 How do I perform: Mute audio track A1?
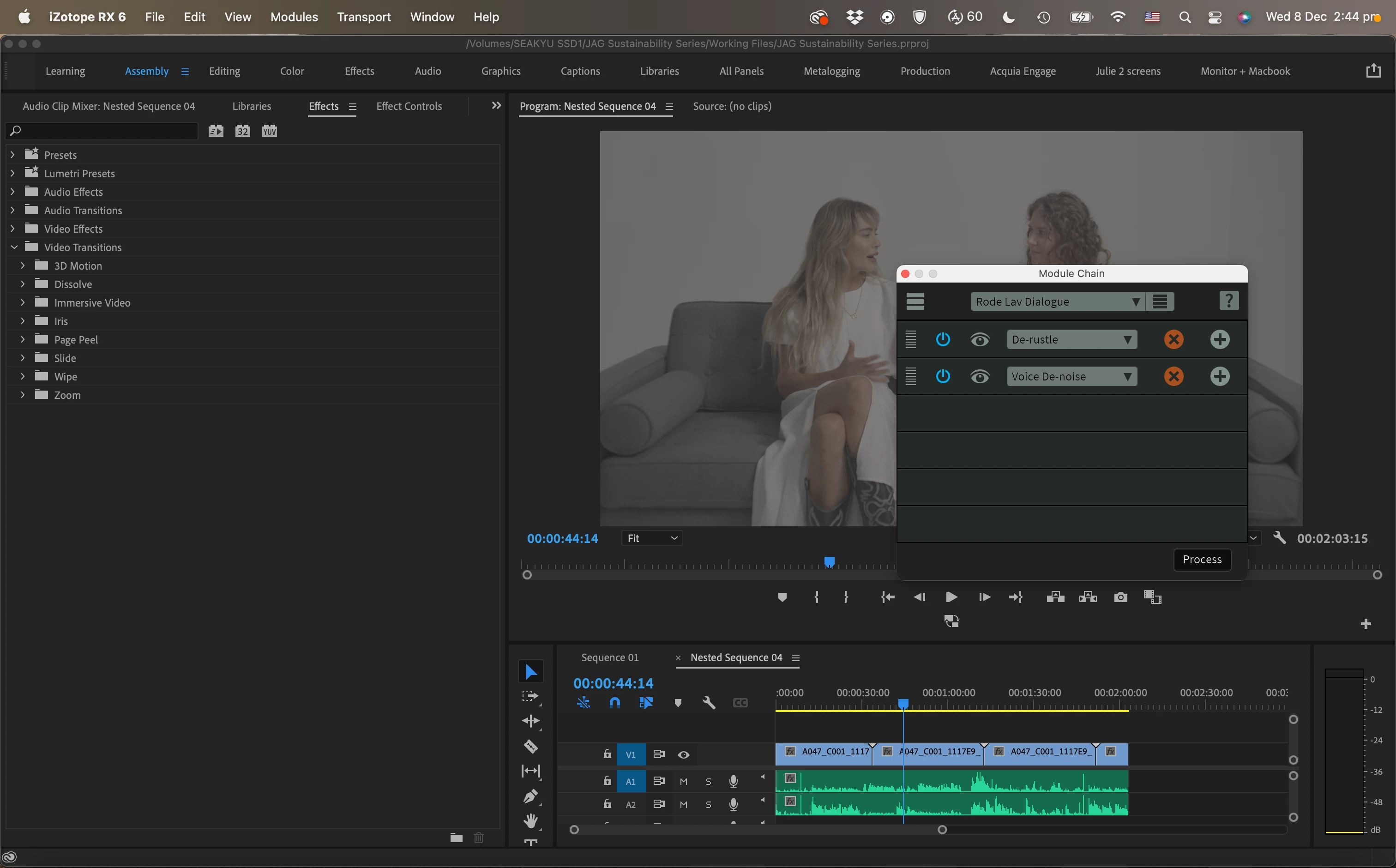pos(683,781)
